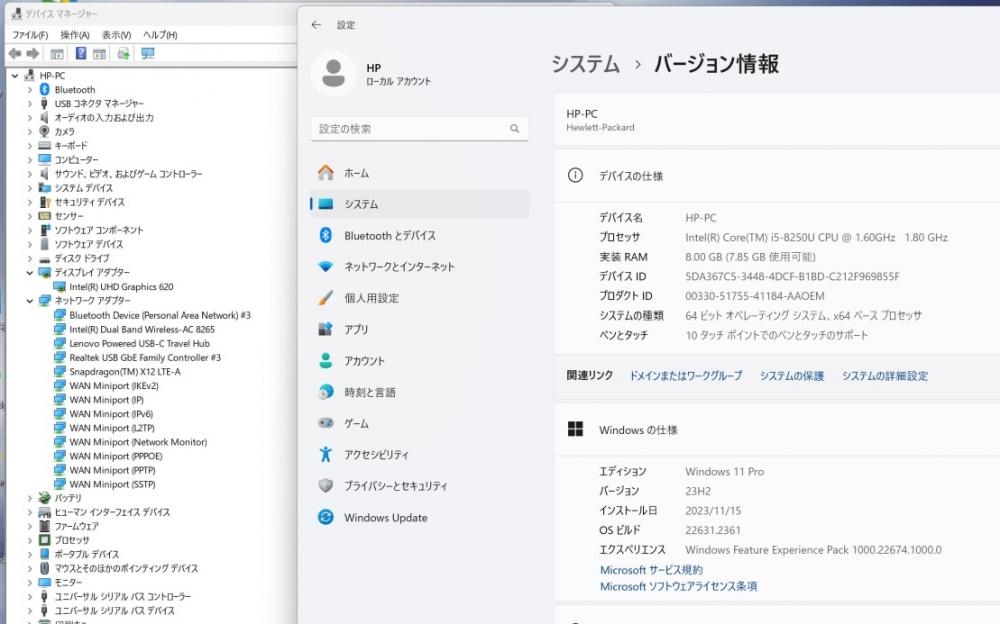Click the monitor scan-hardware toolbar icon
Screen dimensions: 1000x624
[x=148, y=54]
